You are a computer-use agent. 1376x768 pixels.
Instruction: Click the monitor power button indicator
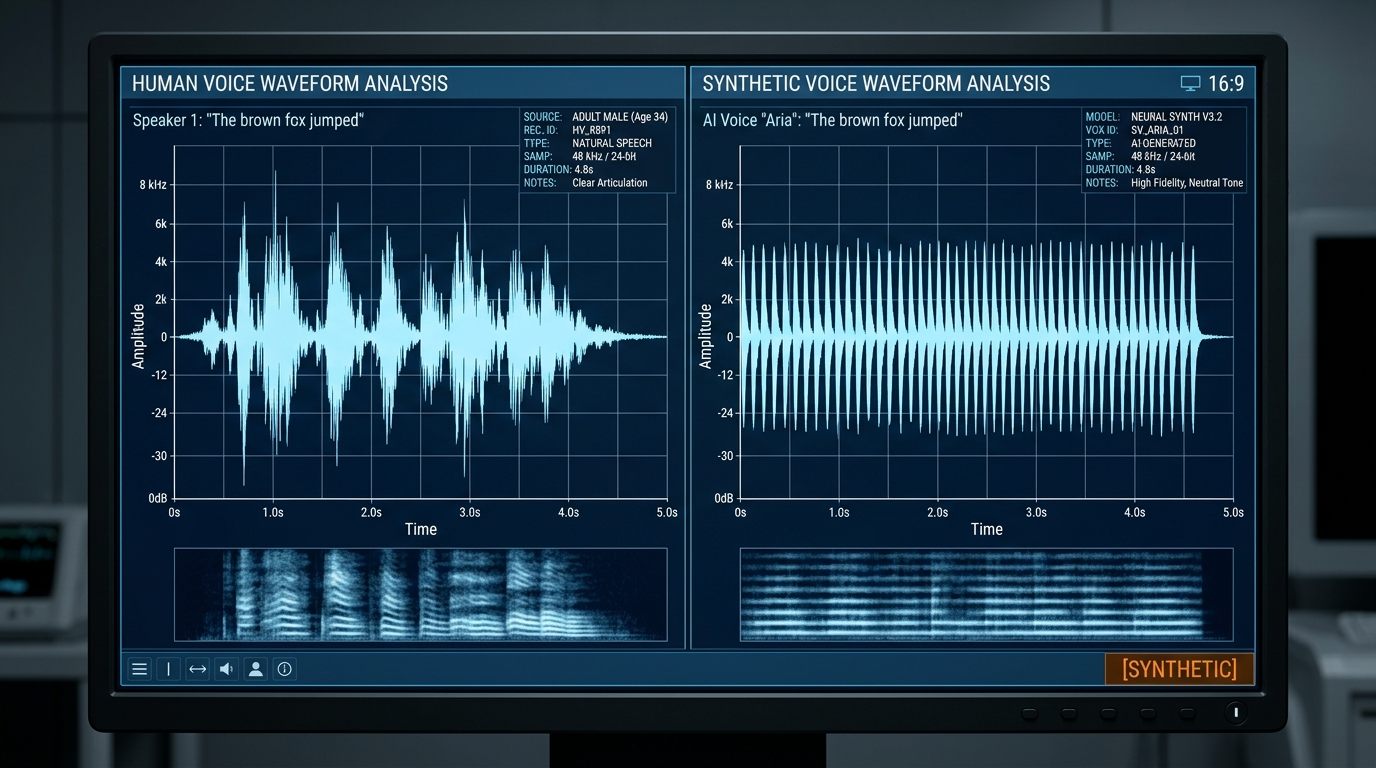pyautogui.click(x=1236, y=713)
